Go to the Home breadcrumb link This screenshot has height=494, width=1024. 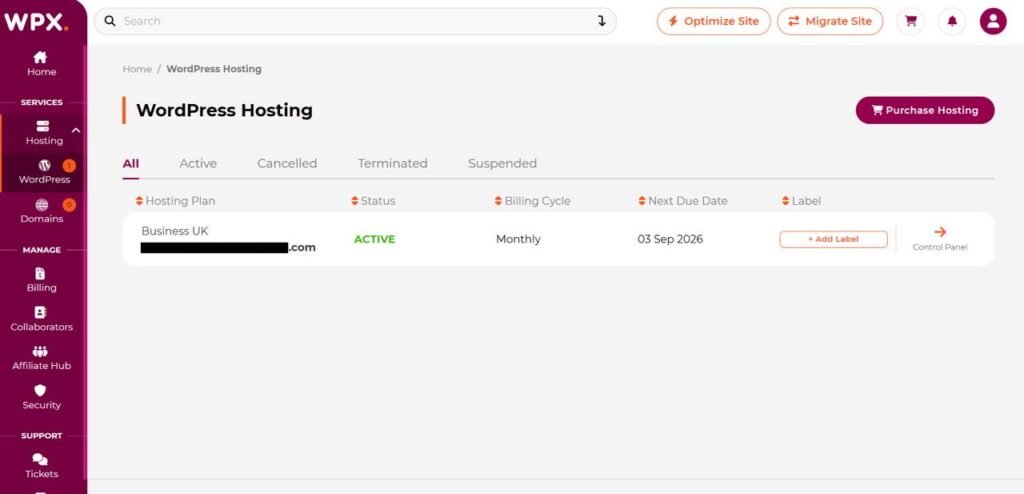[x=137, y=69]
